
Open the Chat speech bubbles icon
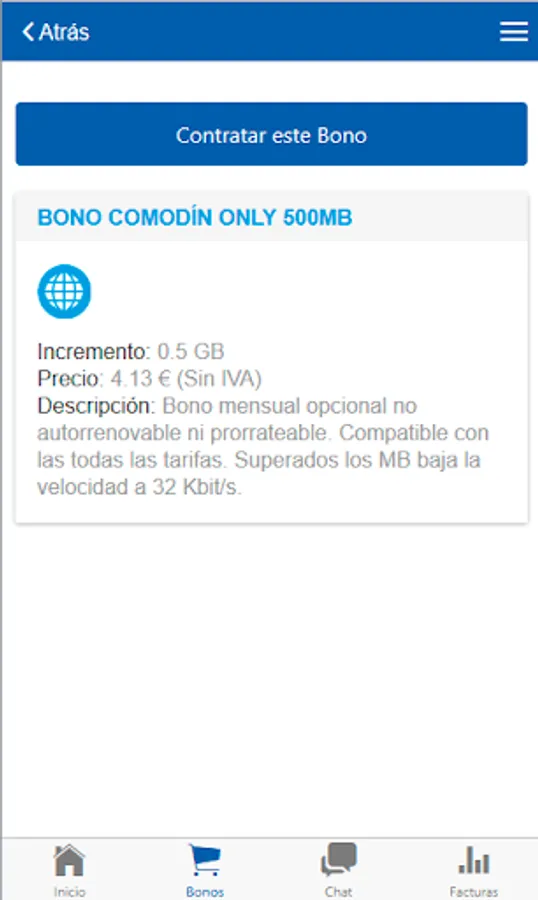click(x=339, y=860)
